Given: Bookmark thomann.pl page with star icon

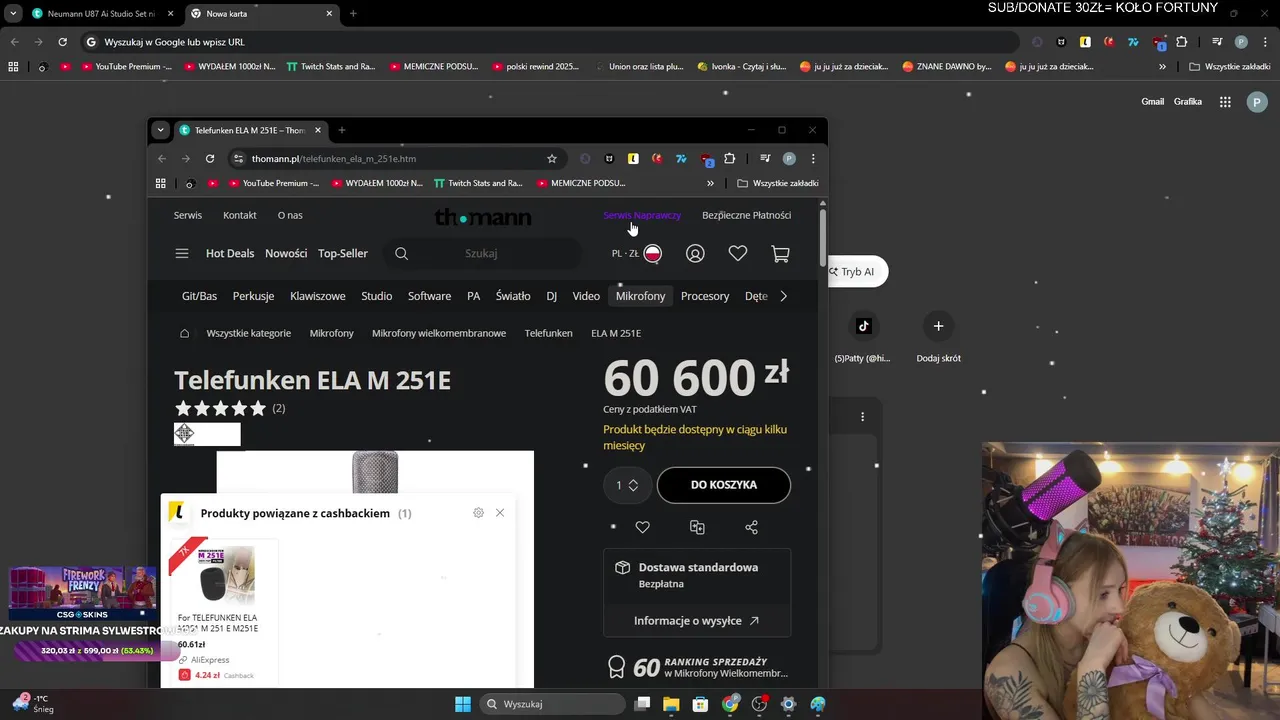Looking at the screenshot, I should [x=552, y=159].
